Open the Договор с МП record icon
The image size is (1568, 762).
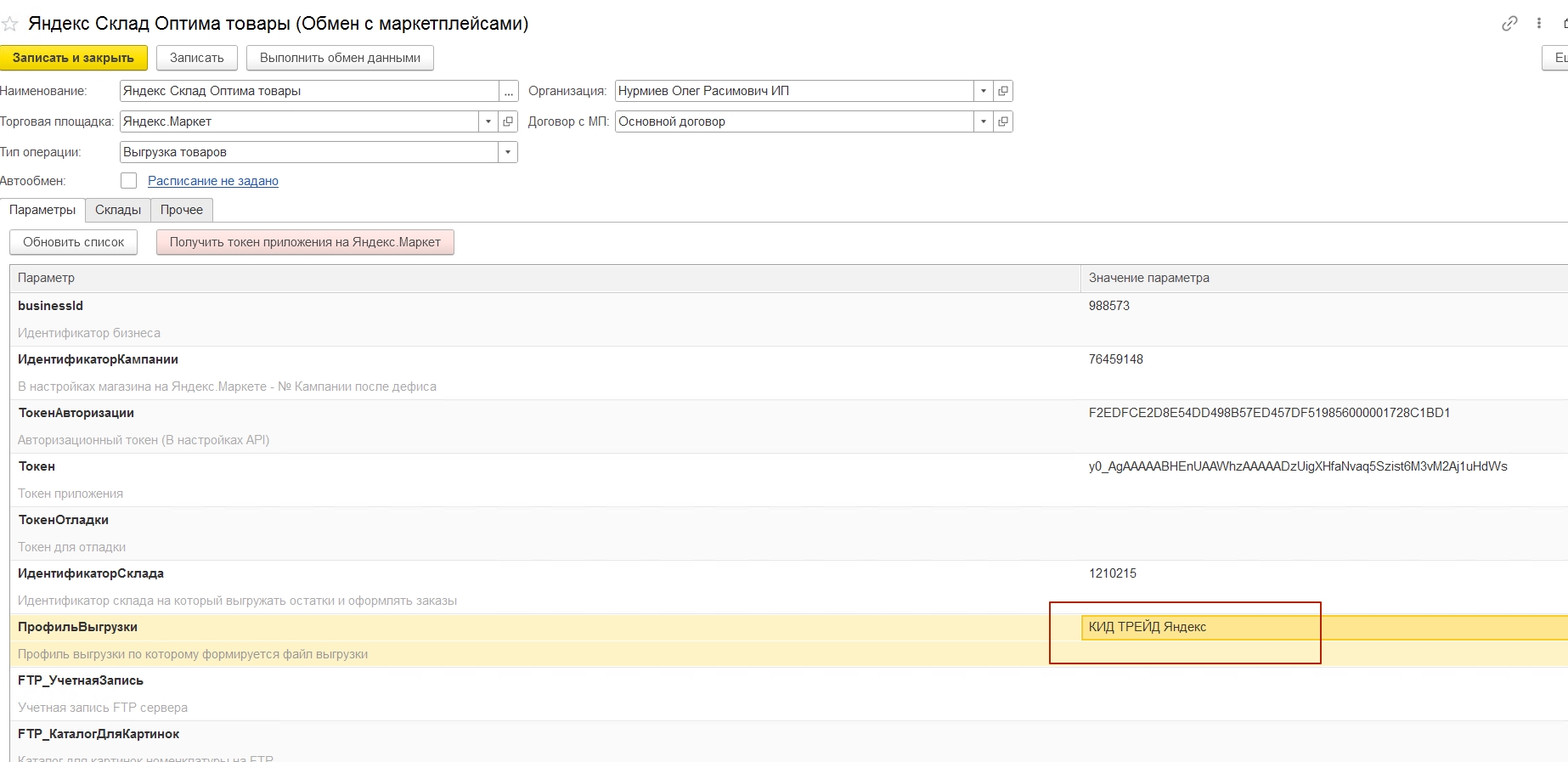coord(1003,121)
